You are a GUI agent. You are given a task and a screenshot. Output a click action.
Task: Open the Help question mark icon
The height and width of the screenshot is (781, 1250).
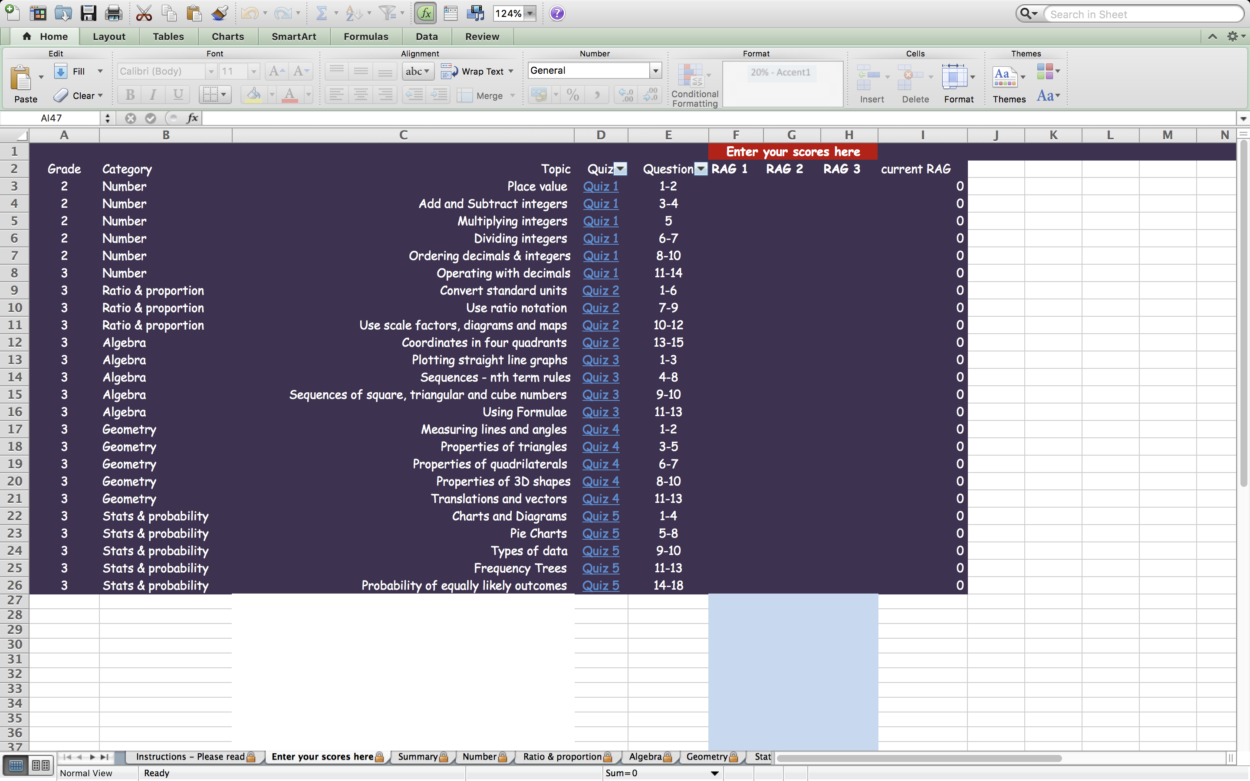click(x=557, y=13)
